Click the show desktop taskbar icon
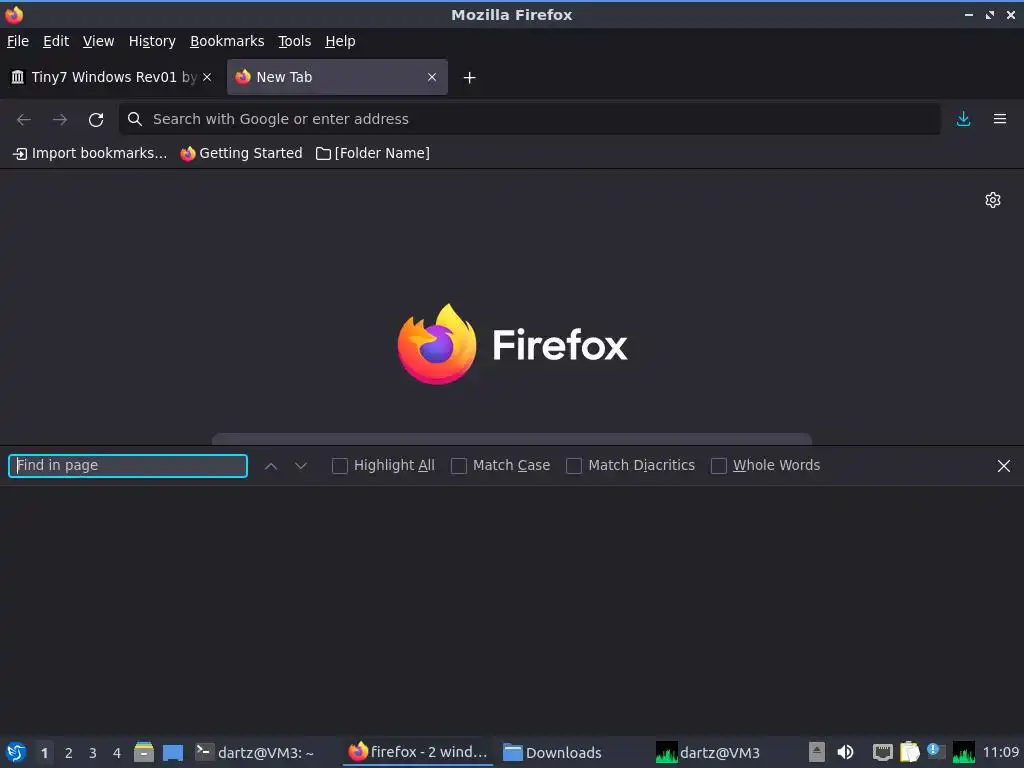Viewport: 1024px width, 768px height. (x=173, y=753)
